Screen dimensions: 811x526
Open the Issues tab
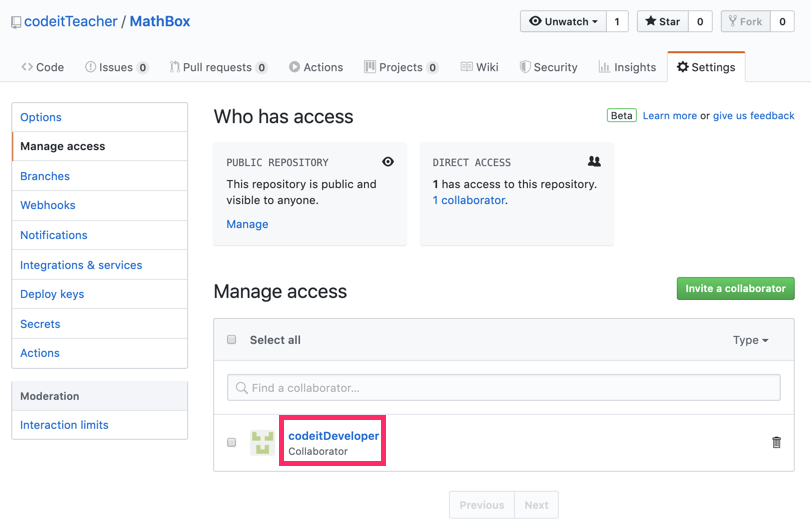[116, 67]
